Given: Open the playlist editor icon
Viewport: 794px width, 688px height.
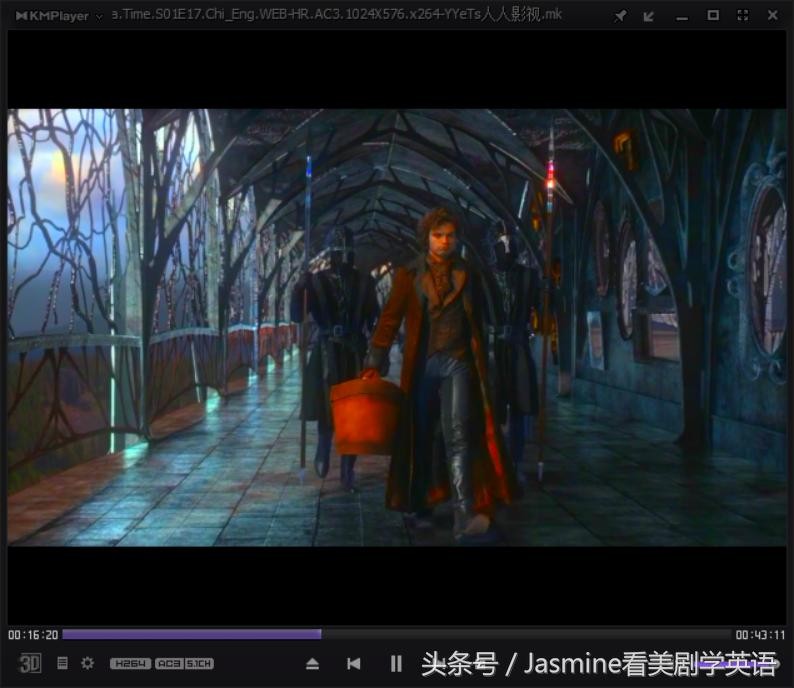Looking at the screenshot, I should 62,663.
